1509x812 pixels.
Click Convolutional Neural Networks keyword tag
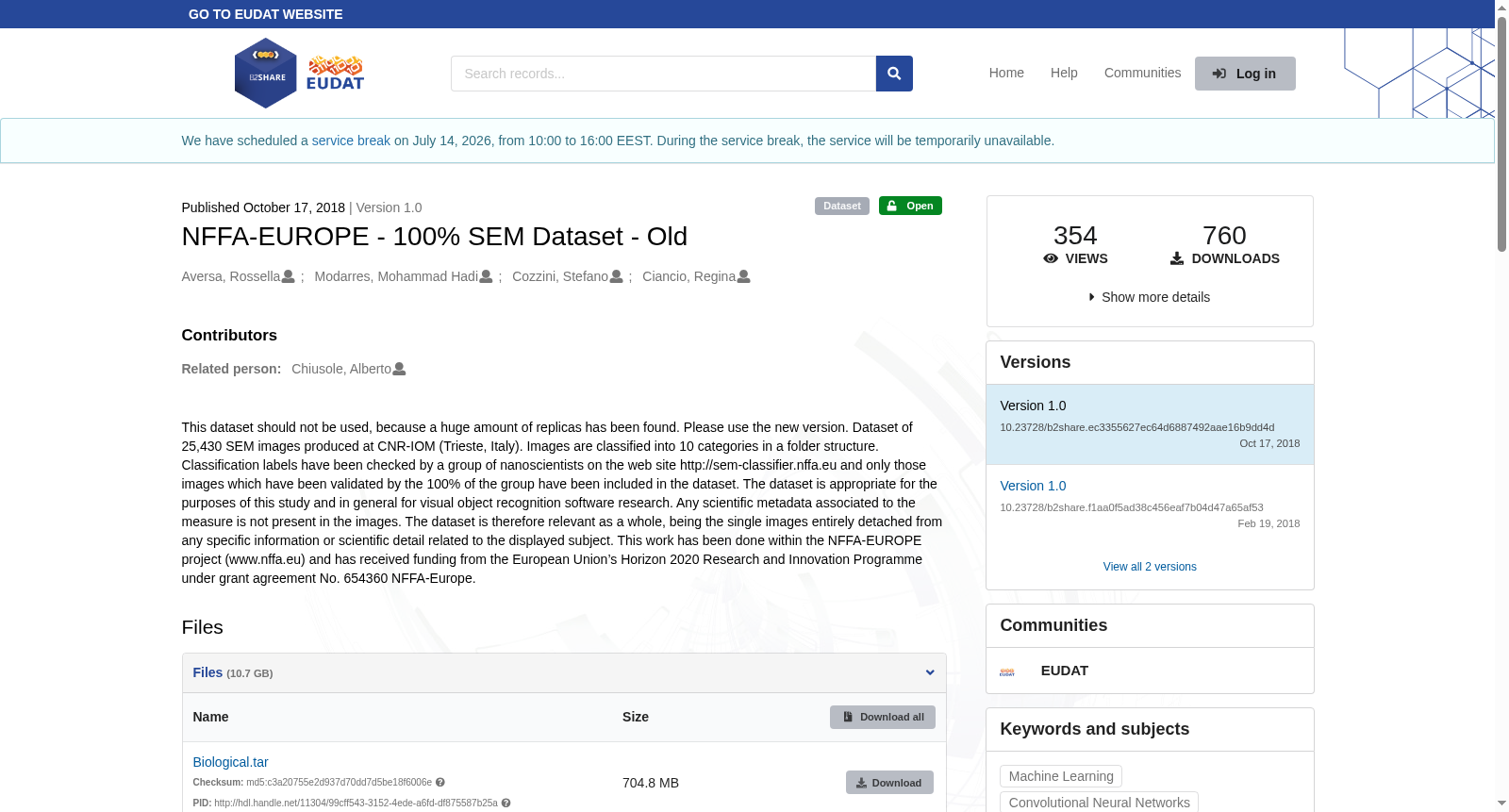[x=1099, y=803]
